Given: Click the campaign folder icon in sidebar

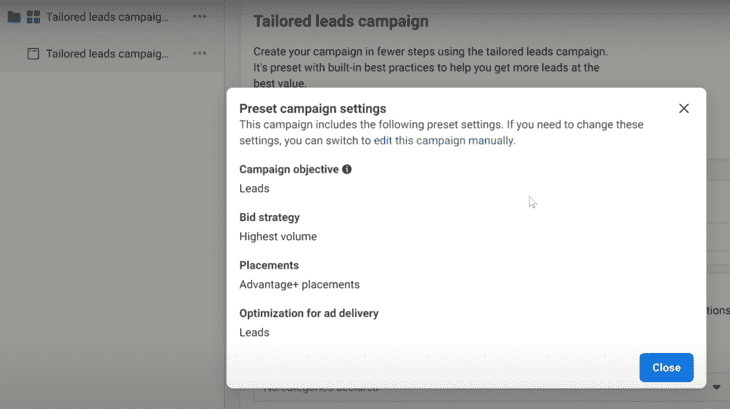Looking at the screenshot, I should (x=14, y=17).
